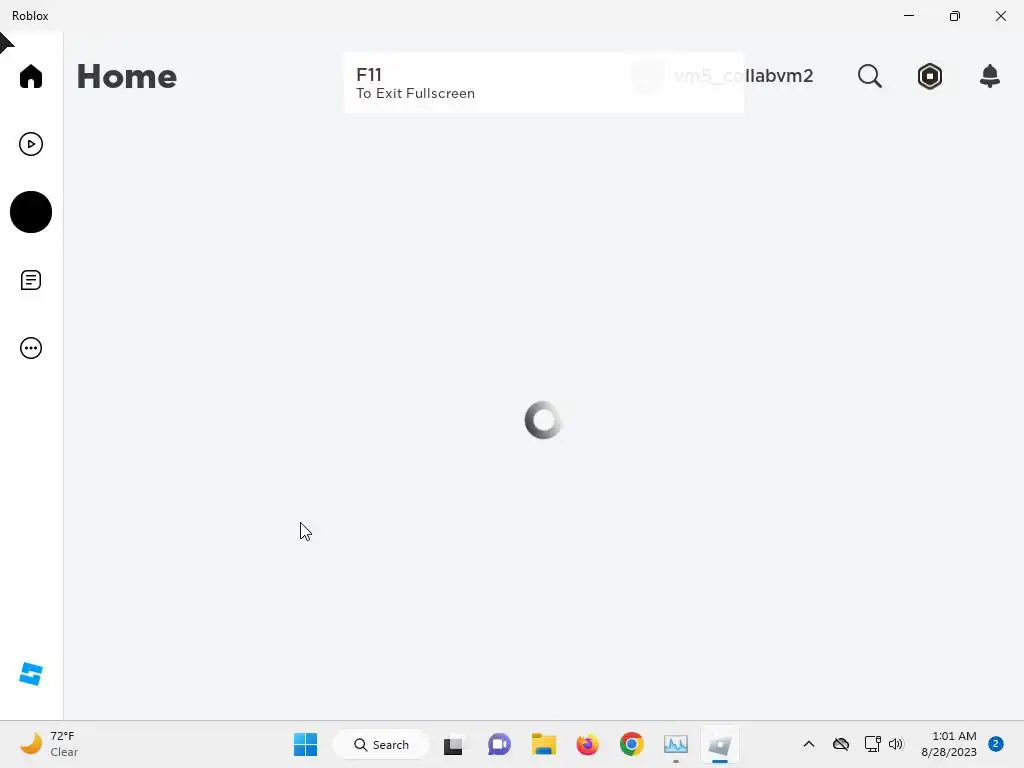Open the weather widget showing 72°F

click(x=49, y=744)
